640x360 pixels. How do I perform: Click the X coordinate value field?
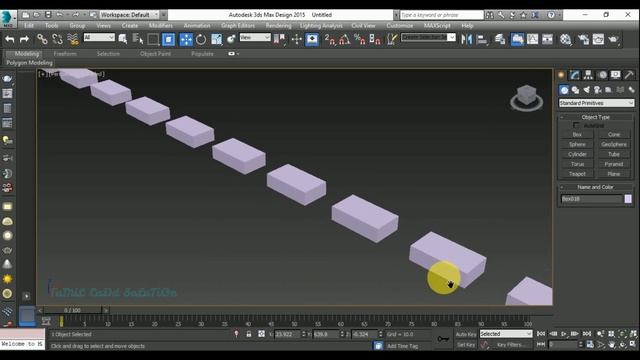tap(287, 334)
